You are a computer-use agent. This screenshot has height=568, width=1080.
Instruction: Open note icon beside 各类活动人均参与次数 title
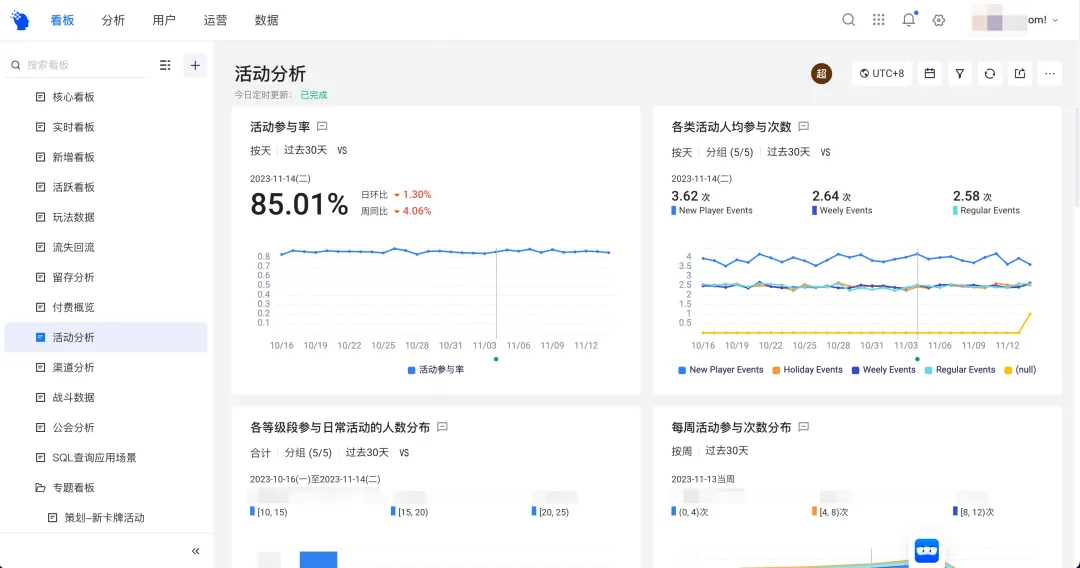coord(803,127)
